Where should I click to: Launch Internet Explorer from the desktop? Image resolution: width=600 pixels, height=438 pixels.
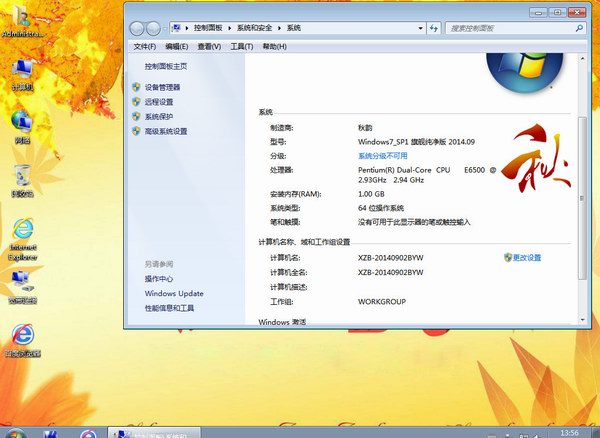tap(23, 239)
